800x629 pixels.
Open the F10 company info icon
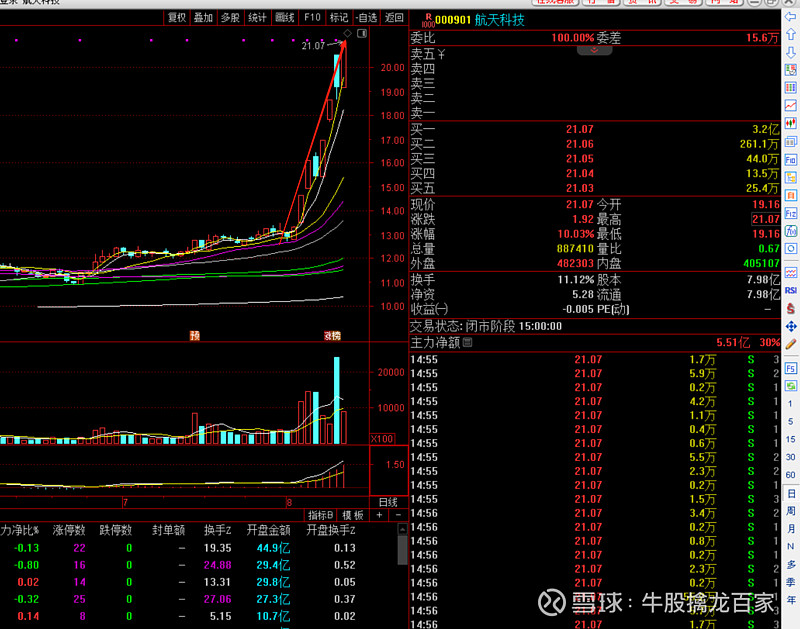pos(790,160)
